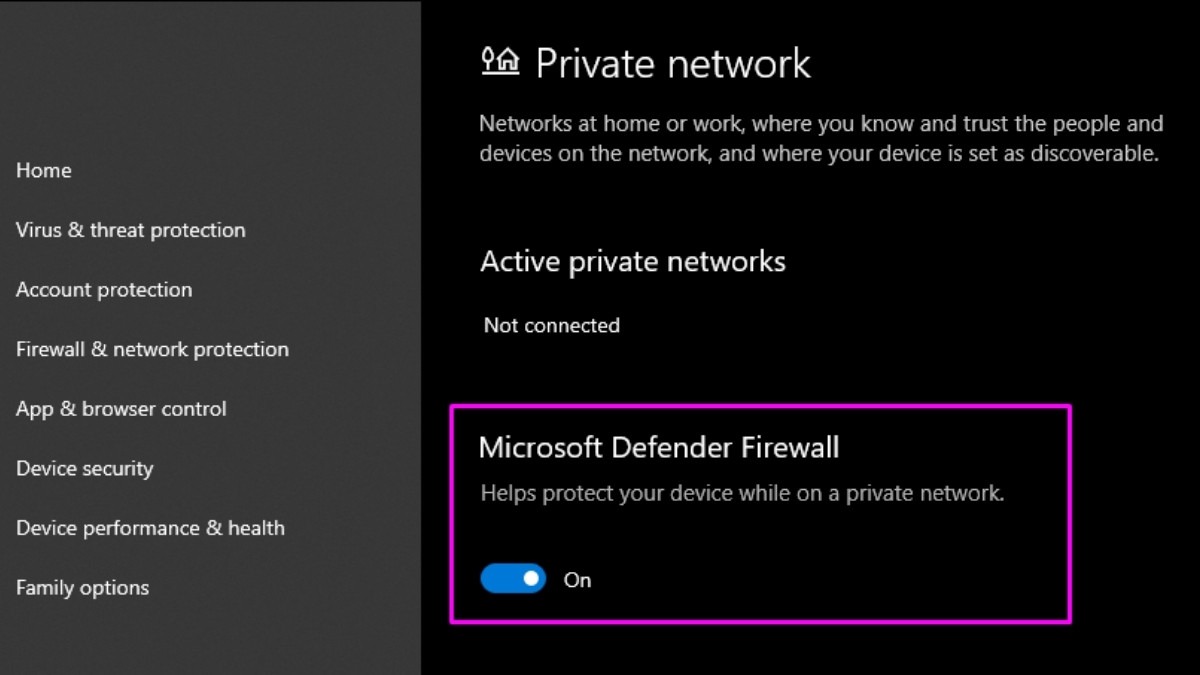Select Family options in sidebar
Screen dimensions: 1200x675
point(83,588)
